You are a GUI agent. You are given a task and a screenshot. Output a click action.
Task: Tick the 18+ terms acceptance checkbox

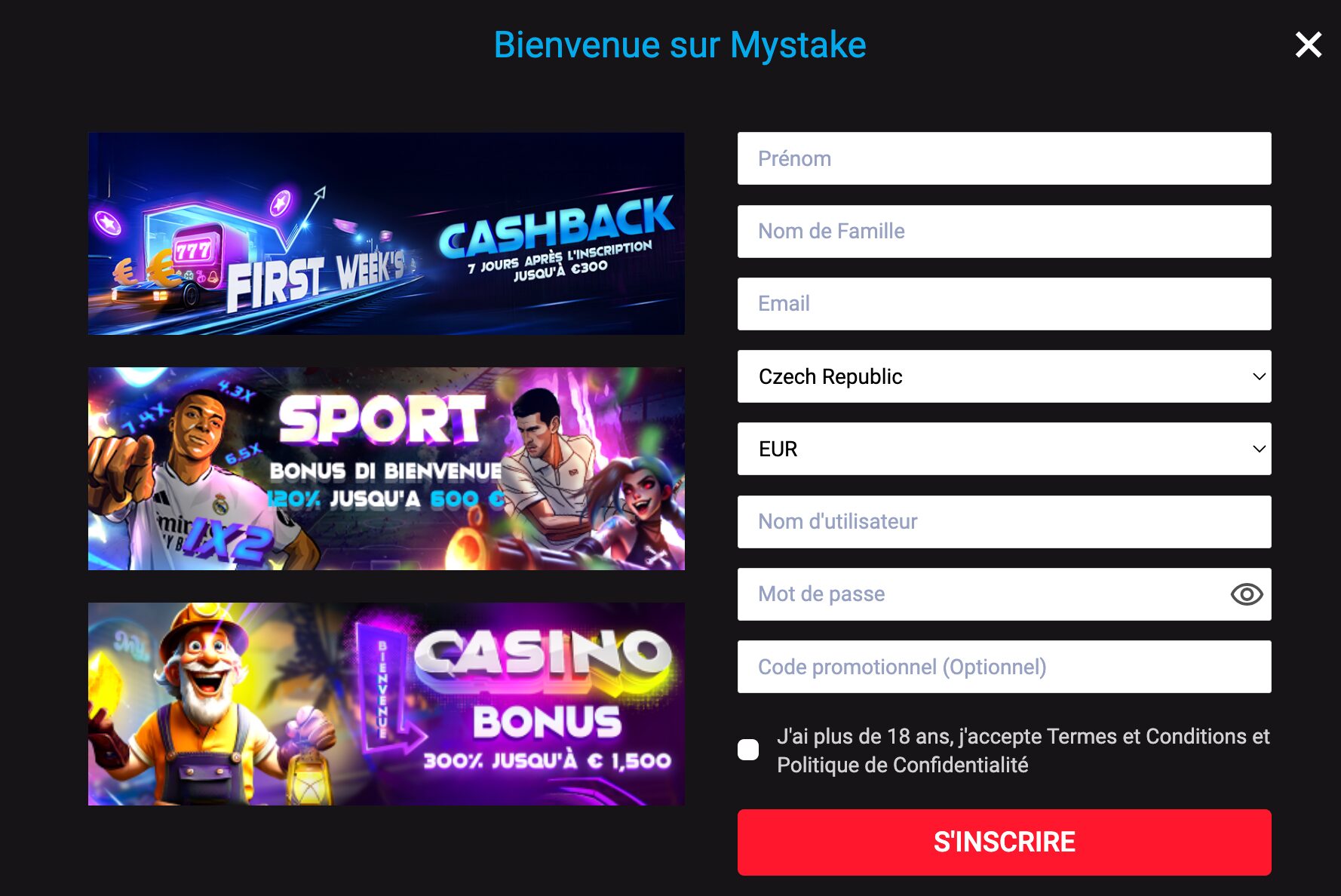click(x=748, y=750)
